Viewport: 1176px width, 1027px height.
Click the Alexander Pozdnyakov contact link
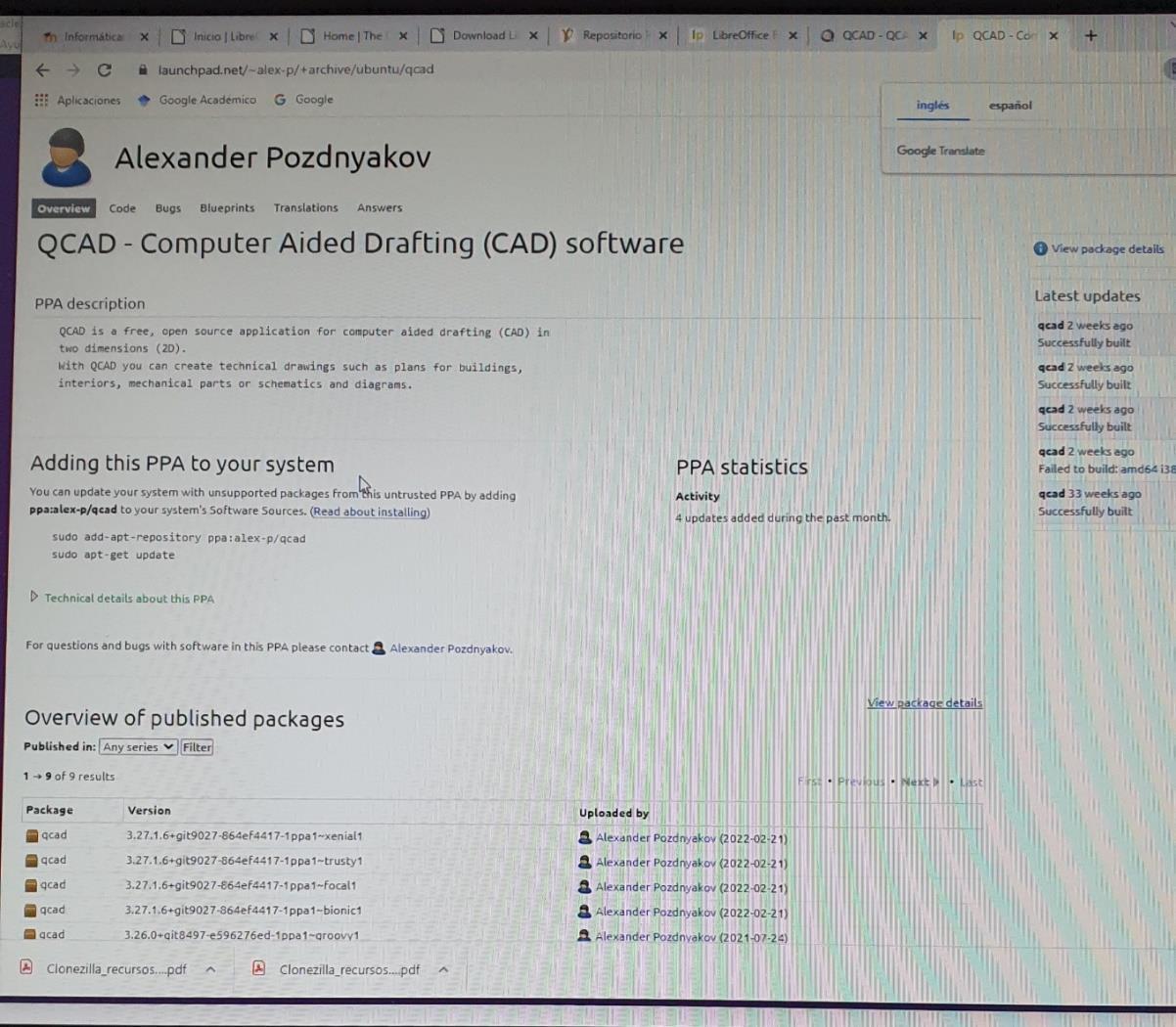[x=450, y=648]
